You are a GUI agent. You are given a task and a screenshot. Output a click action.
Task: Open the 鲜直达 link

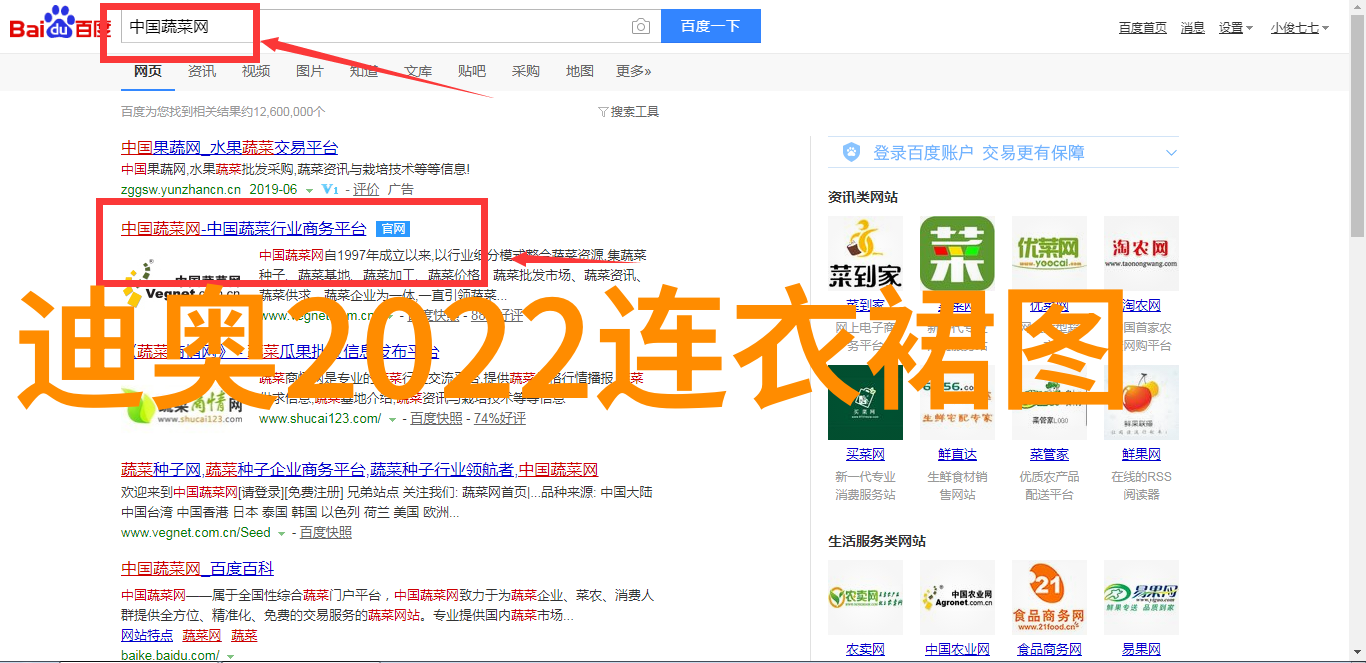[x=957, y=454]
